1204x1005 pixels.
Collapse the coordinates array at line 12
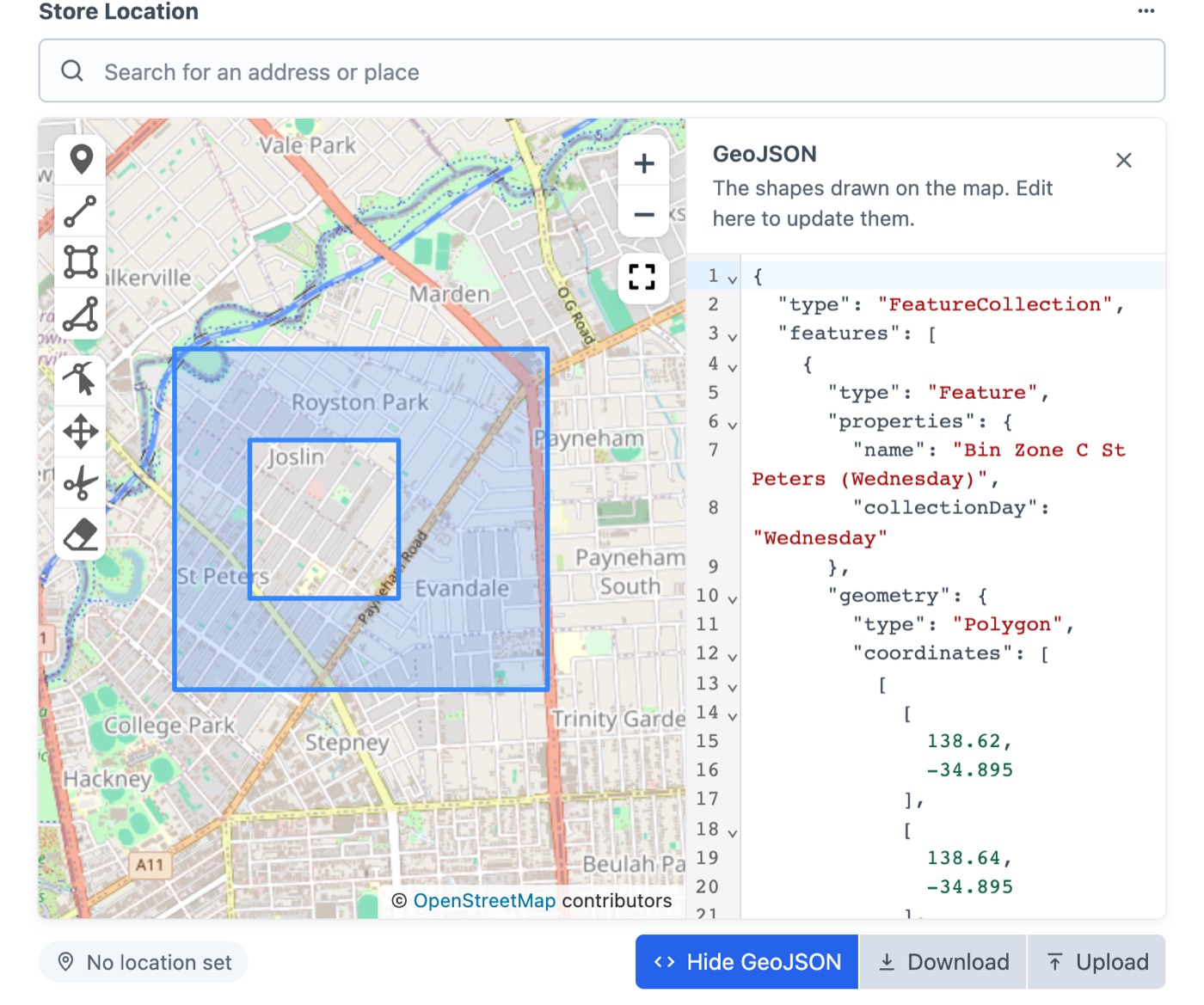point(732,657)
